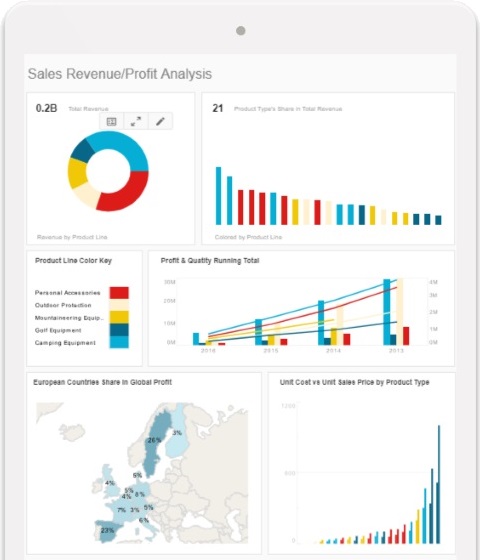Select the light blue Camping Equipment swatch
This screenshot has width=480, height=560.
pyautogui.click(x=119, y=342)
